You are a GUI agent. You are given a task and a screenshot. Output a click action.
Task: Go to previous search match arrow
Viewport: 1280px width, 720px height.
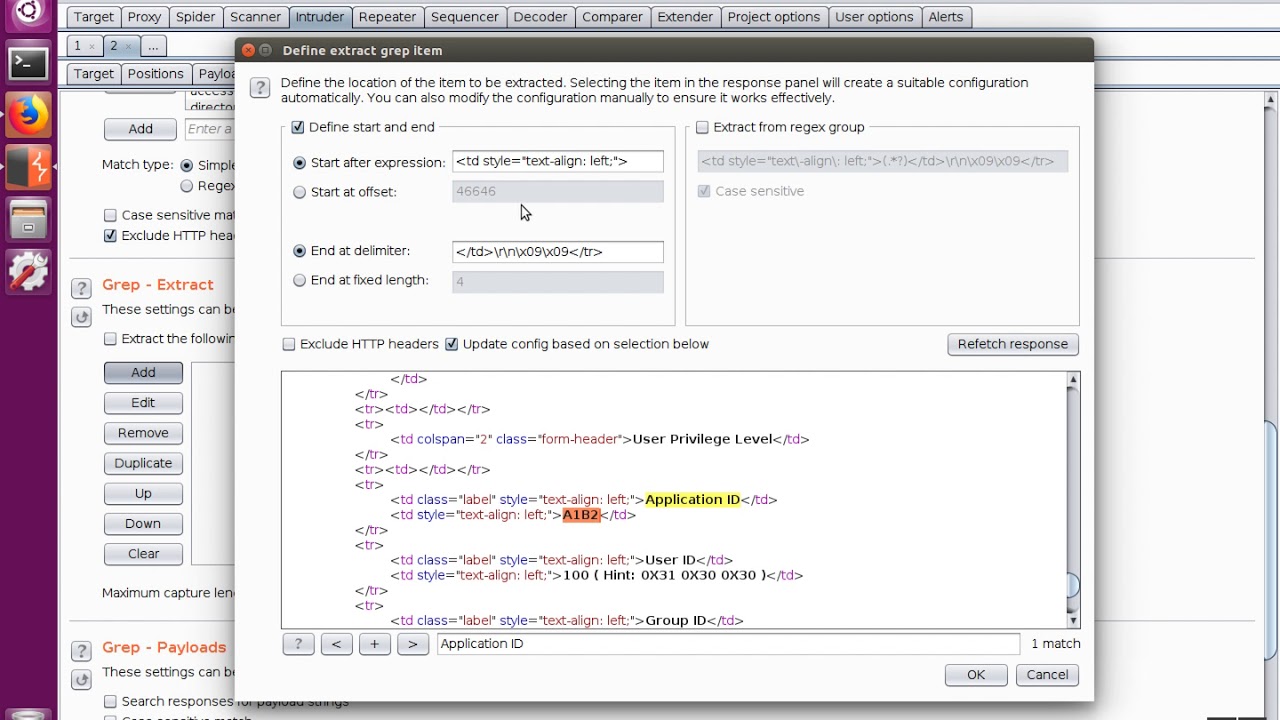click(336, 644)
